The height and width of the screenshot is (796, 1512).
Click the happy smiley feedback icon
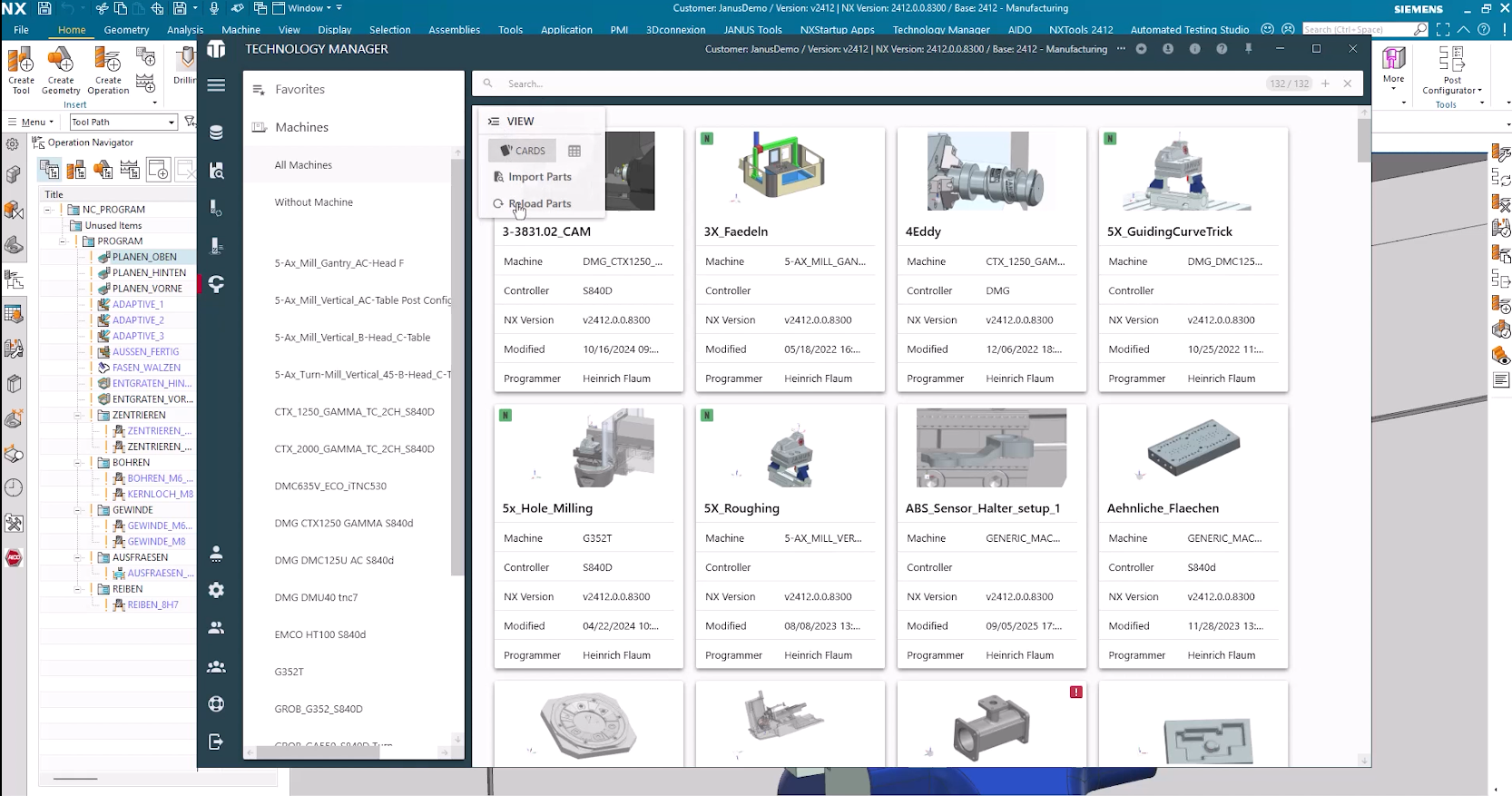(1268, 29)
